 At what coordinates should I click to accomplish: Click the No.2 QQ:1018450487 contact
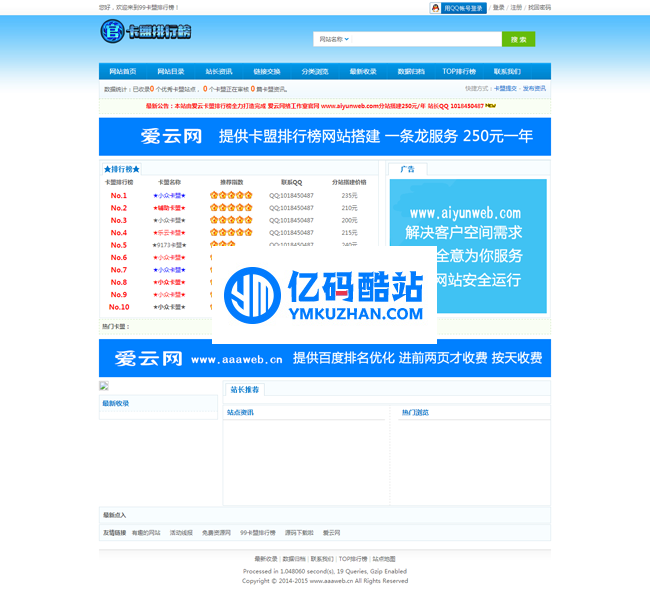291,208
